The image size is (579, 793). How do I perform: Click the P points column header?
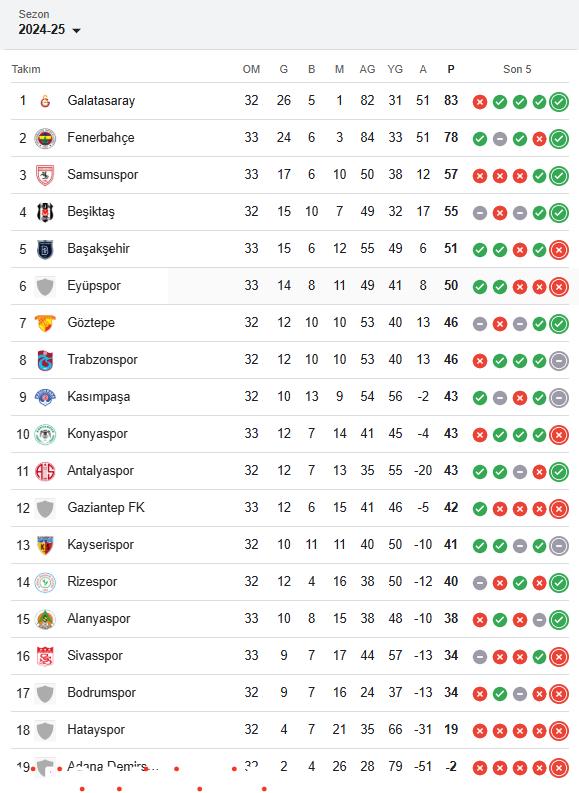pyautogui.click(x=451, y=69)
